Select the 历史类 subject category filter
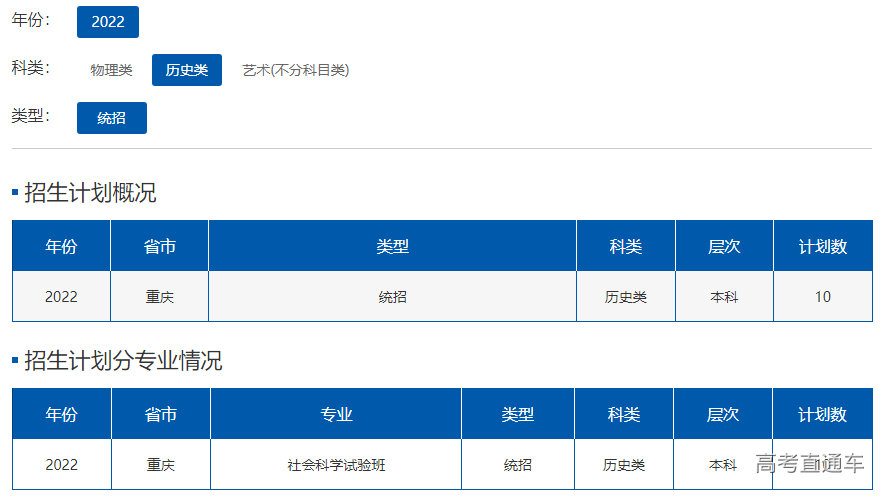 point(187,70)
